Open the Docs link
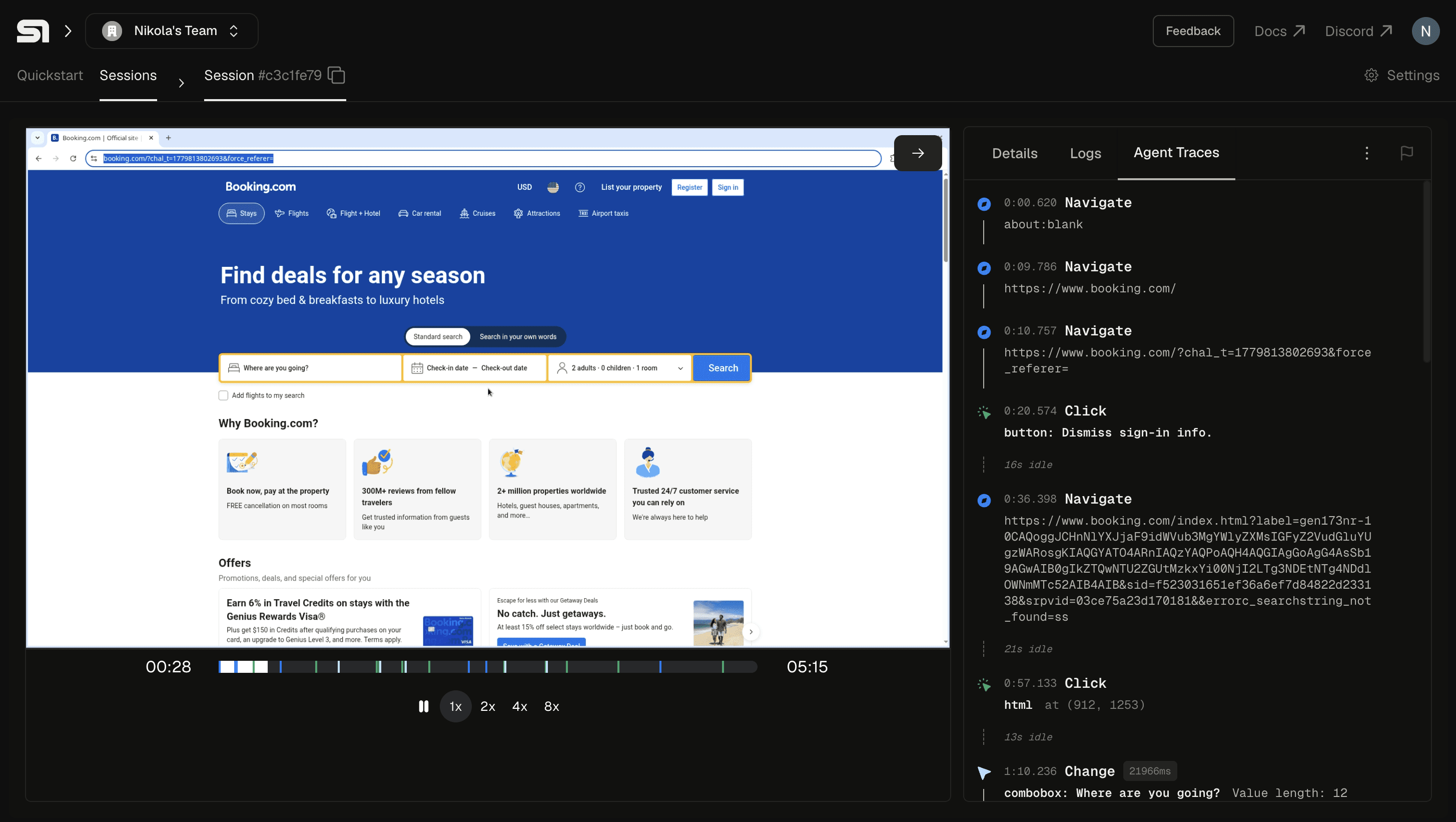This screenshot has height=822, width=1456. click(1279, 31)
